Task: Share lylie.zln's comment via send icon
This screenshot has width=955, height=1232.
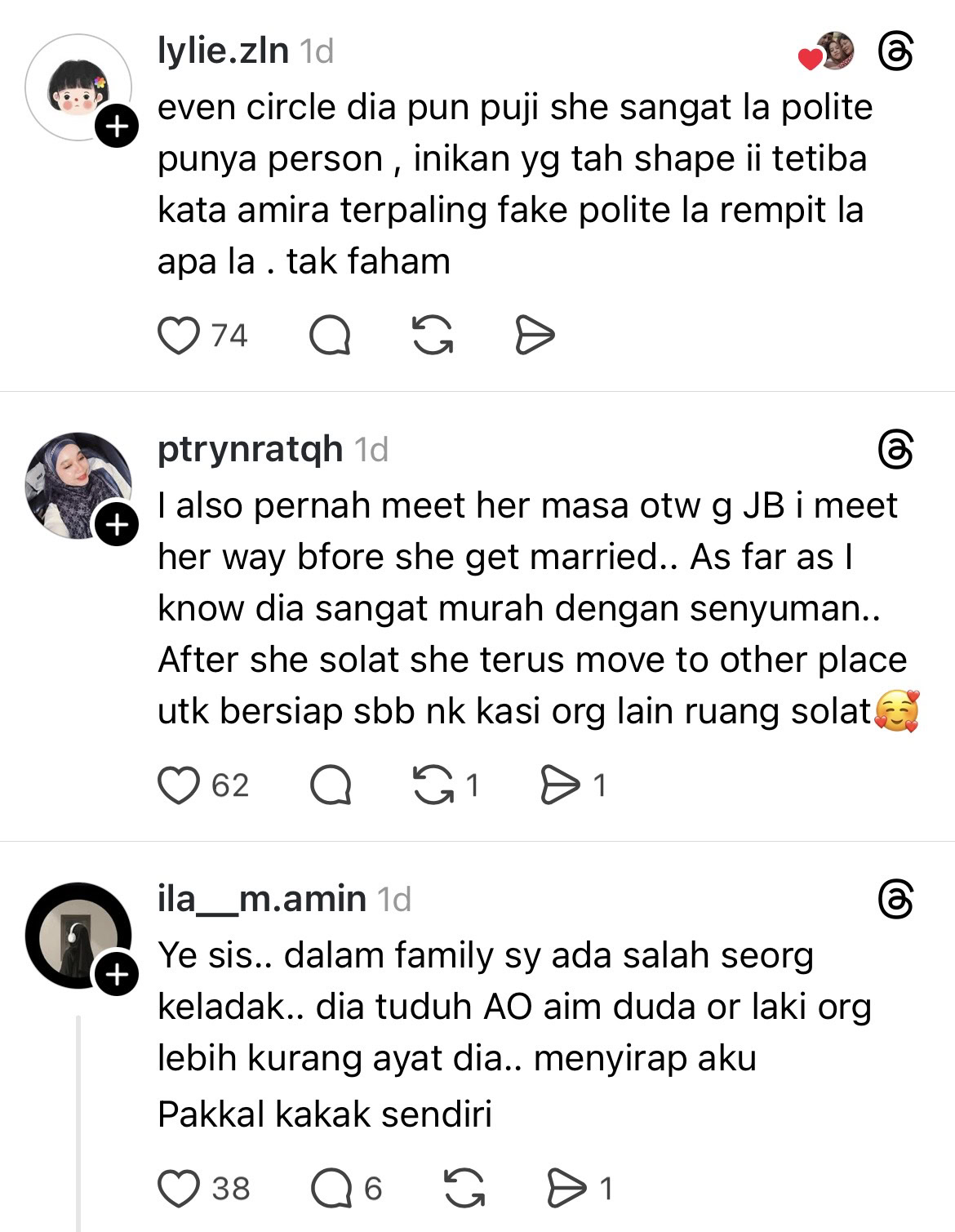Action: click(x=535, y=336)
